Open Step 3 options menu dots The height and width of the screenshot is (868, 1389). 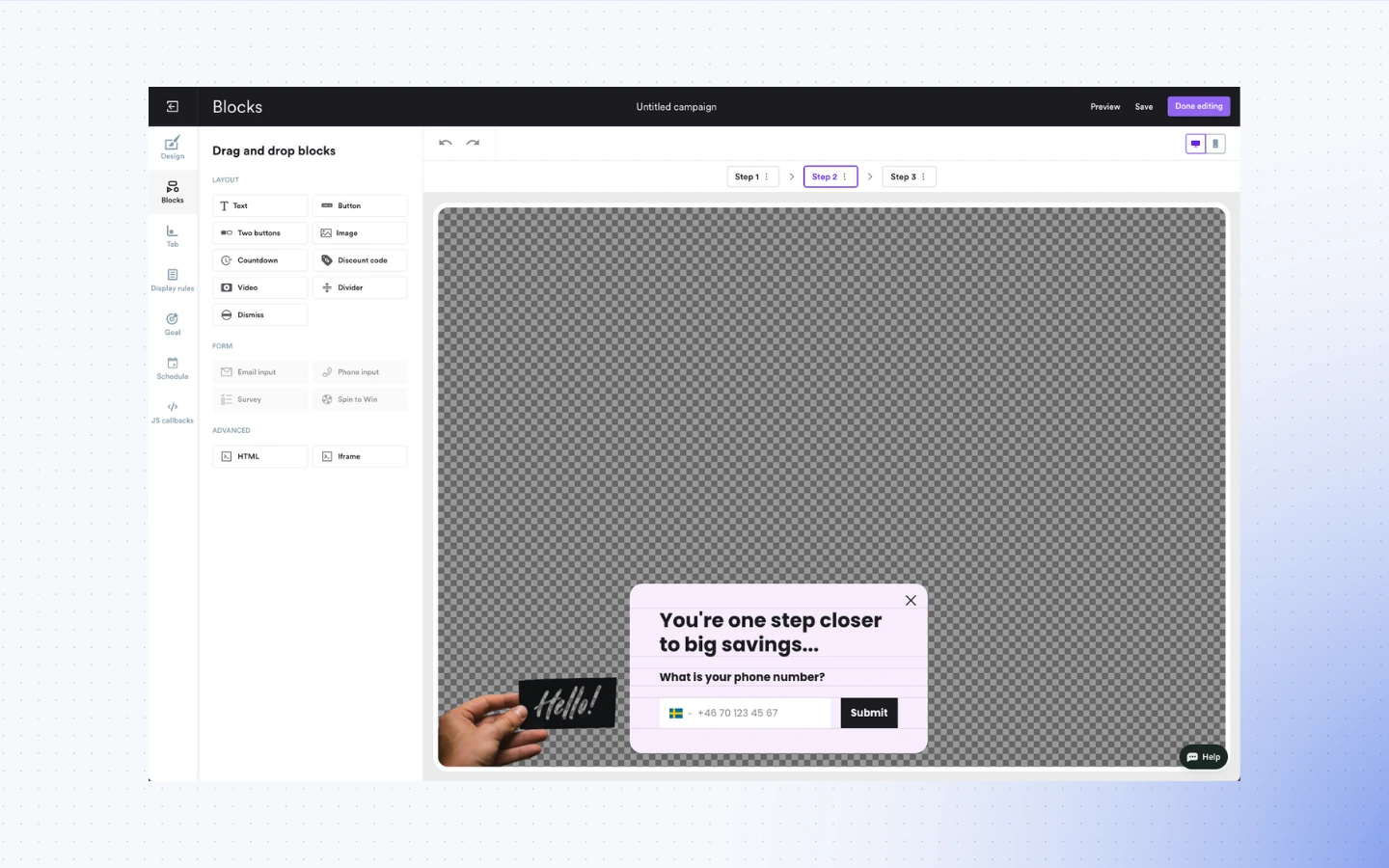click(x=923, y=176)
